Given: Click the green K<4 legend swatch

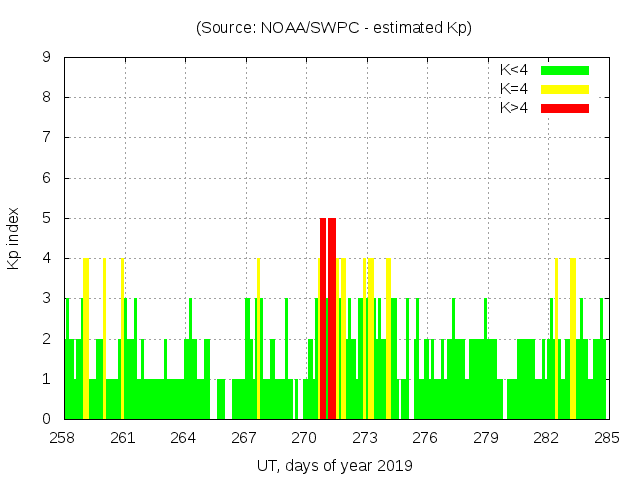Looking at the screenshot, I should (x=565, y=70).
